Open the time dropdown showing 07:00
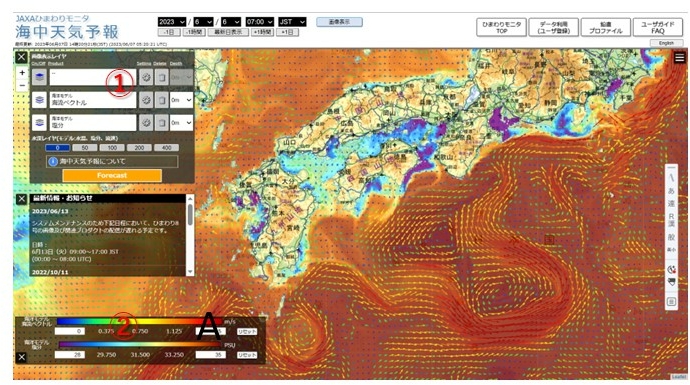The width and height of the screenshot is (690, 385). (259, 22)
